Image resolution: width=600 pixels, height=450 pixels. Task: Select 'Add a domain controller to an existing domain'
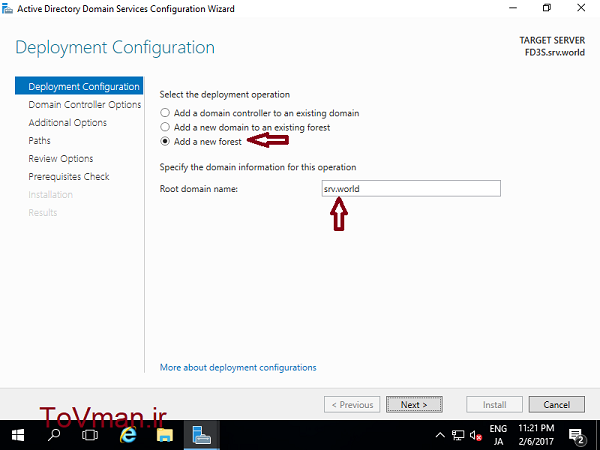(165, 113)
